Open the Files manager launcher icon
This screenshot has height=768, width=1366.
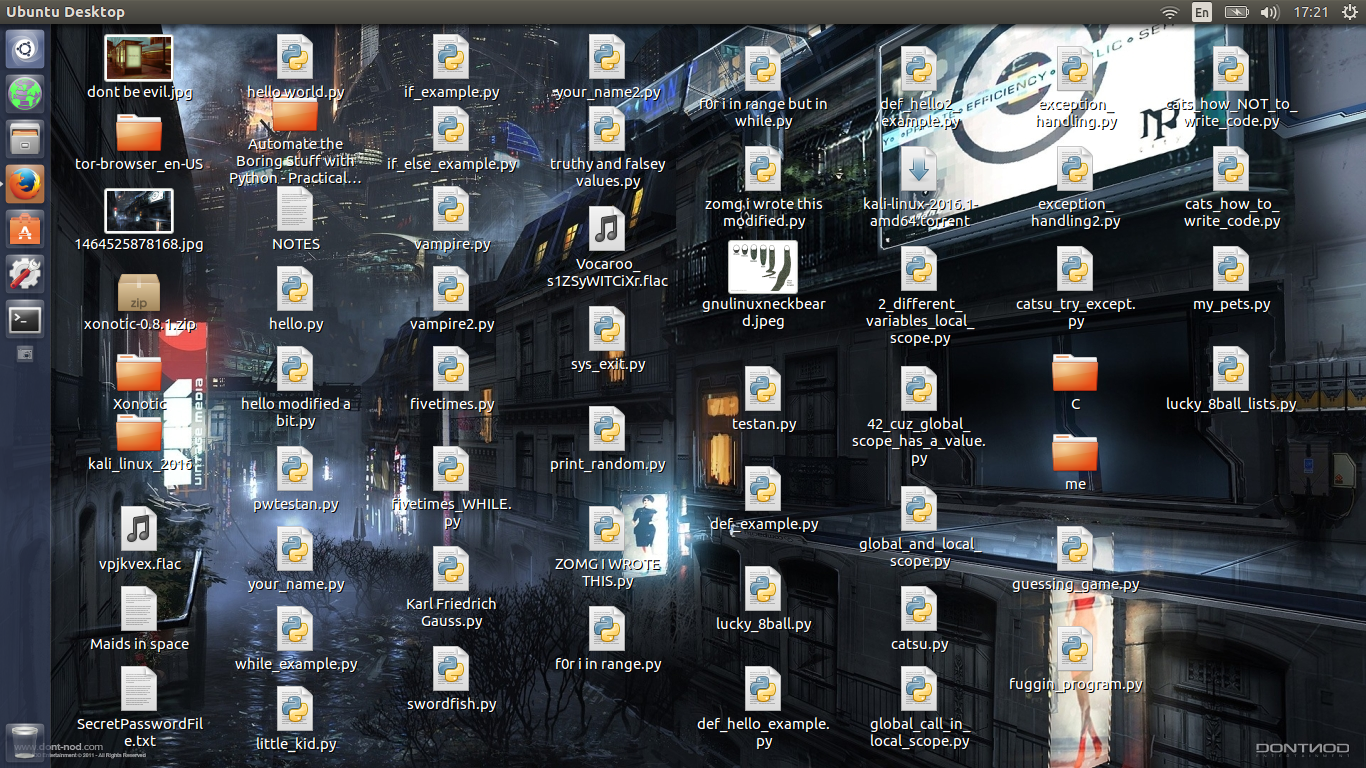[25, 138]
